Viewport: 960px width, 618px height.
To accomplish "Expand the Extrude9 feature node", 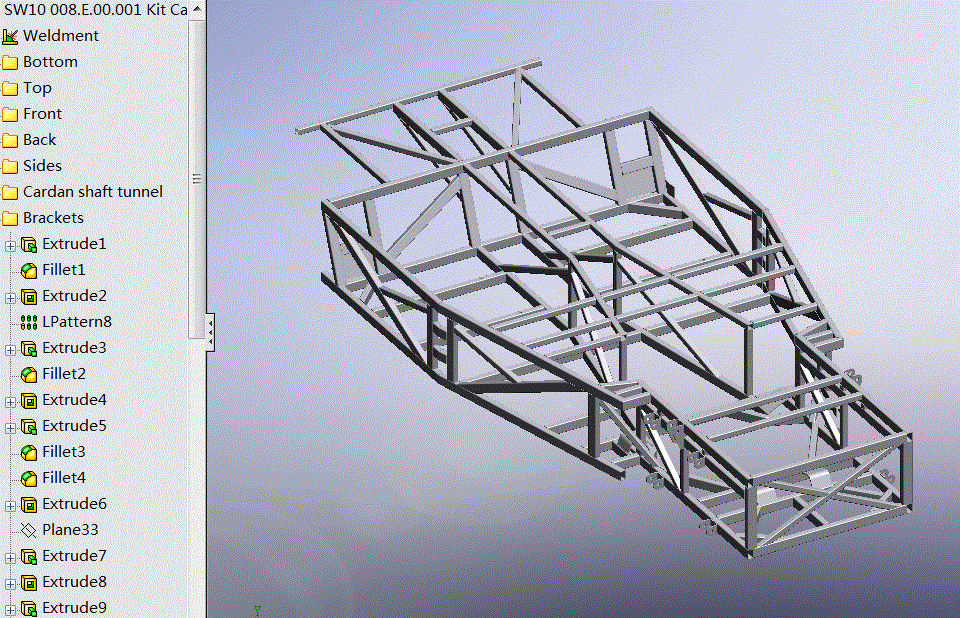I will click(10, 610).
